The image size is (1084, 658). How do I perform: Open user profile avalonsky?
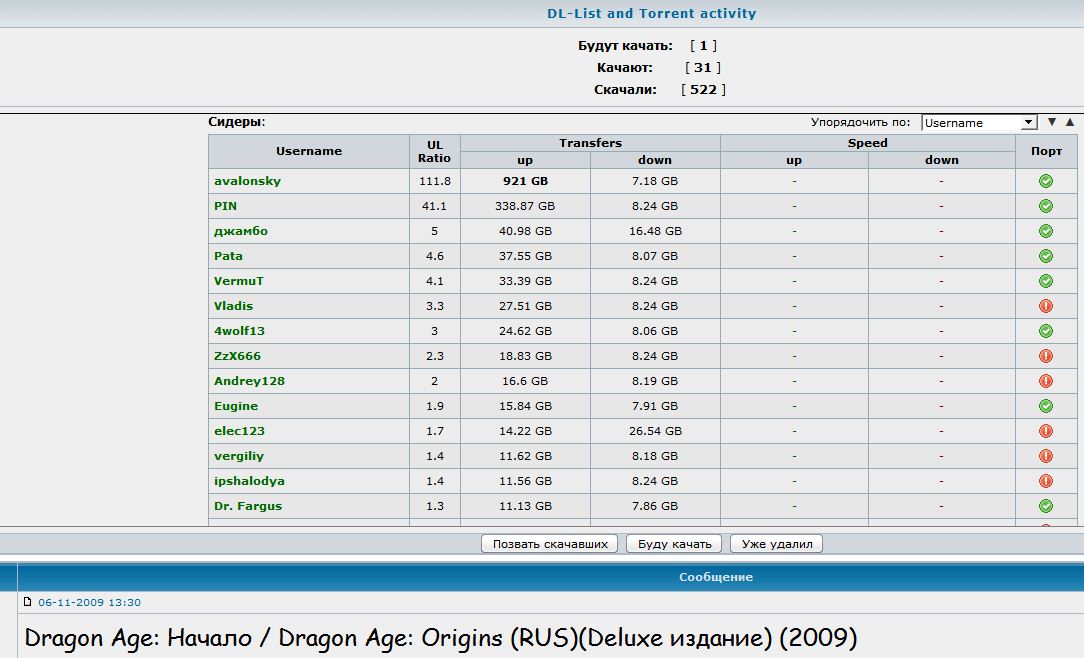pos(247,181)
